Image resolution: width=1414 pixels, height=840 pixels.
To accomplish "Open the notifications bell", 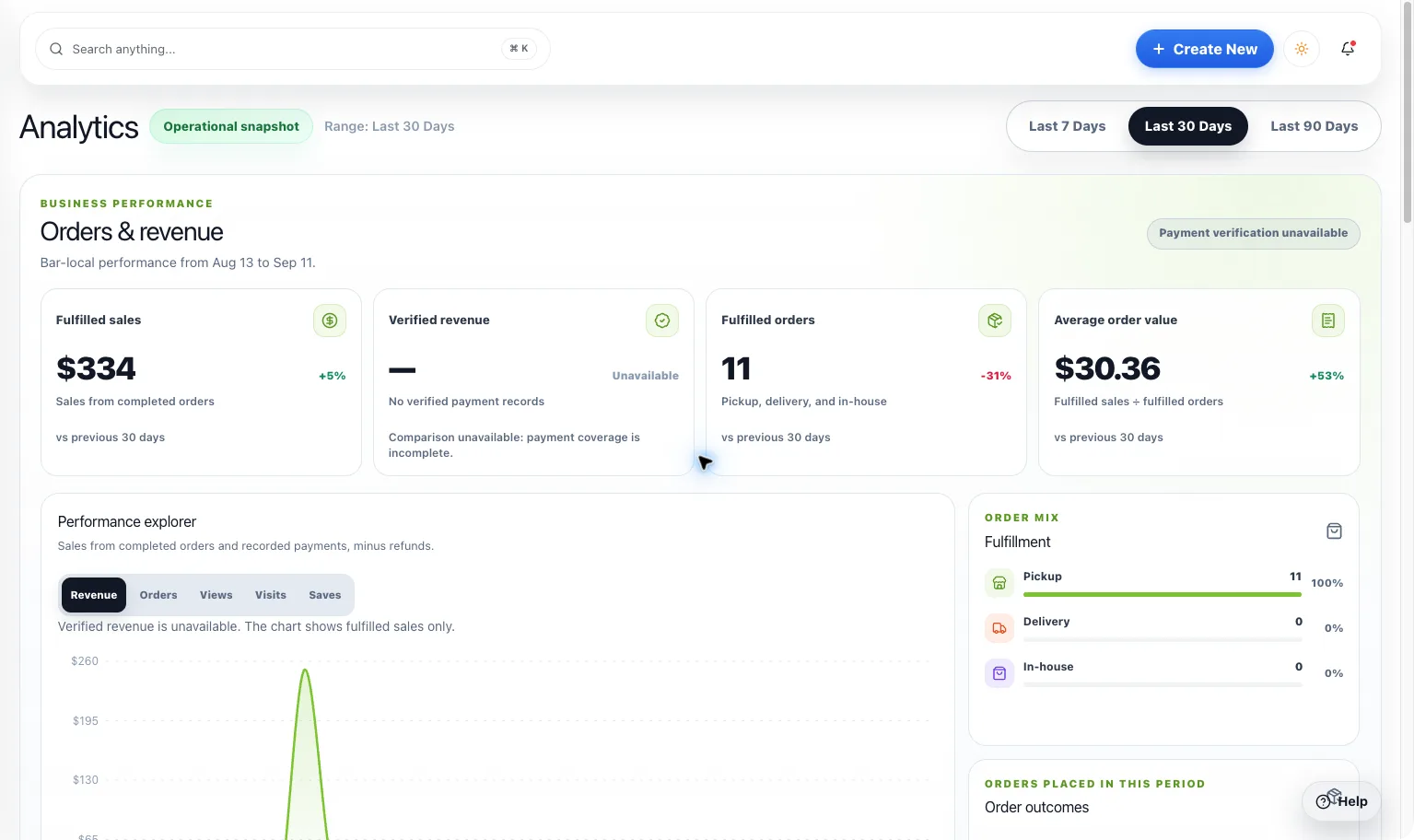I will point(1348,49).
